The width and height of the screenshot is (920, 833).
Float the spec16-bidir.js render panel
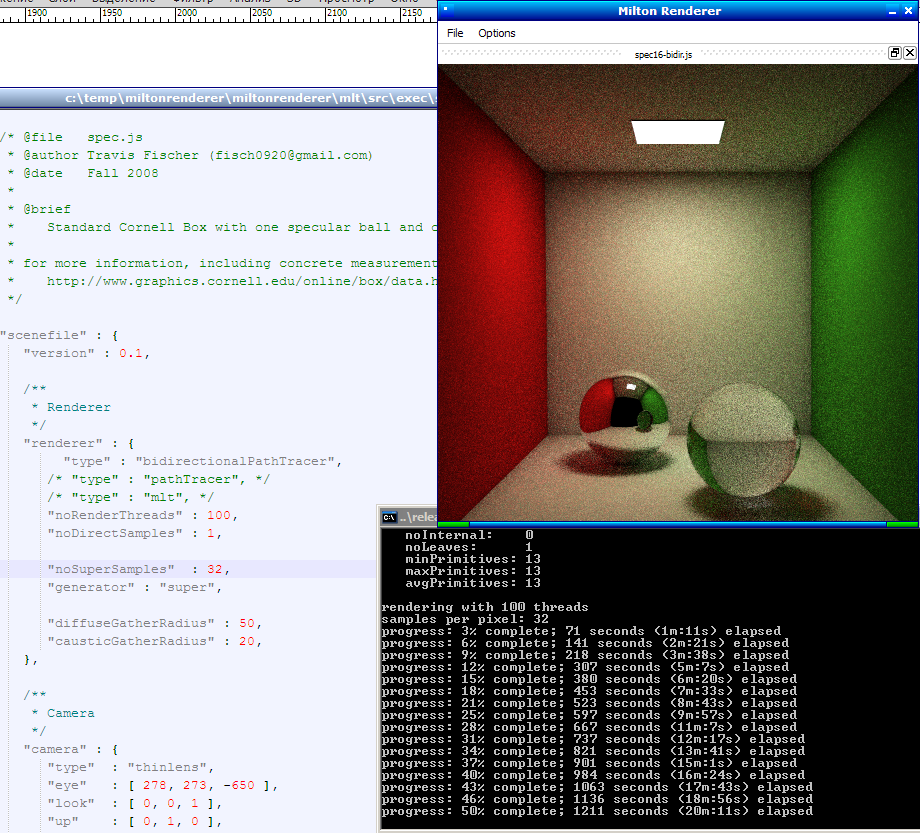pyautogui.click(x=895, y=53)
